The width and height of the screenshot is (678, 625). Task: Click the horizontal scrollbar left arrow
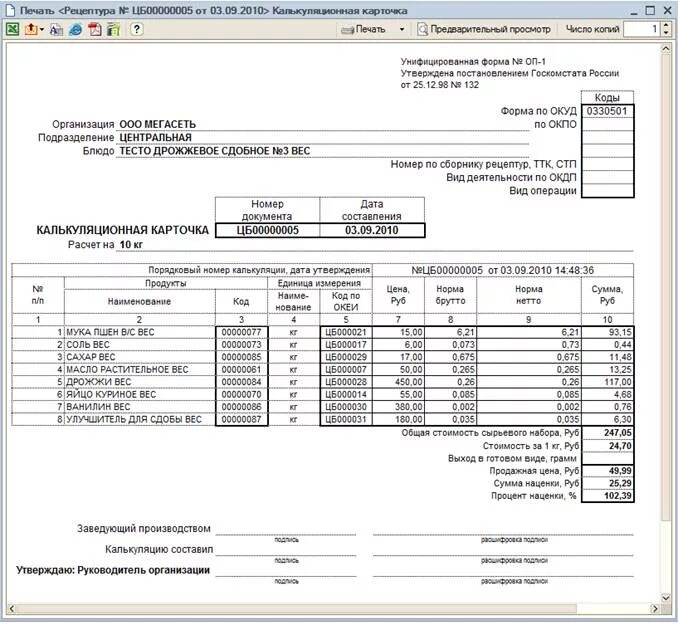tap(12, 609)
